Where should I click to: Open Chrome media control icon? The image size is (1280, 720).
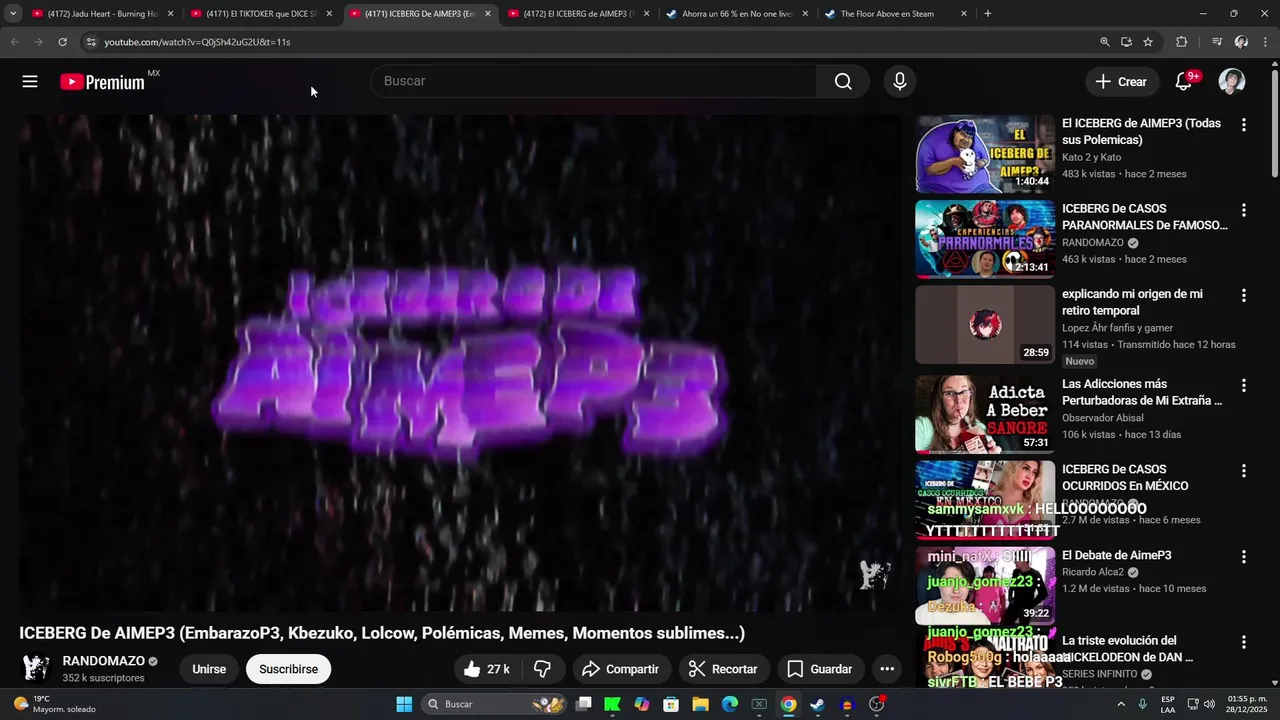coord(1217,42)
